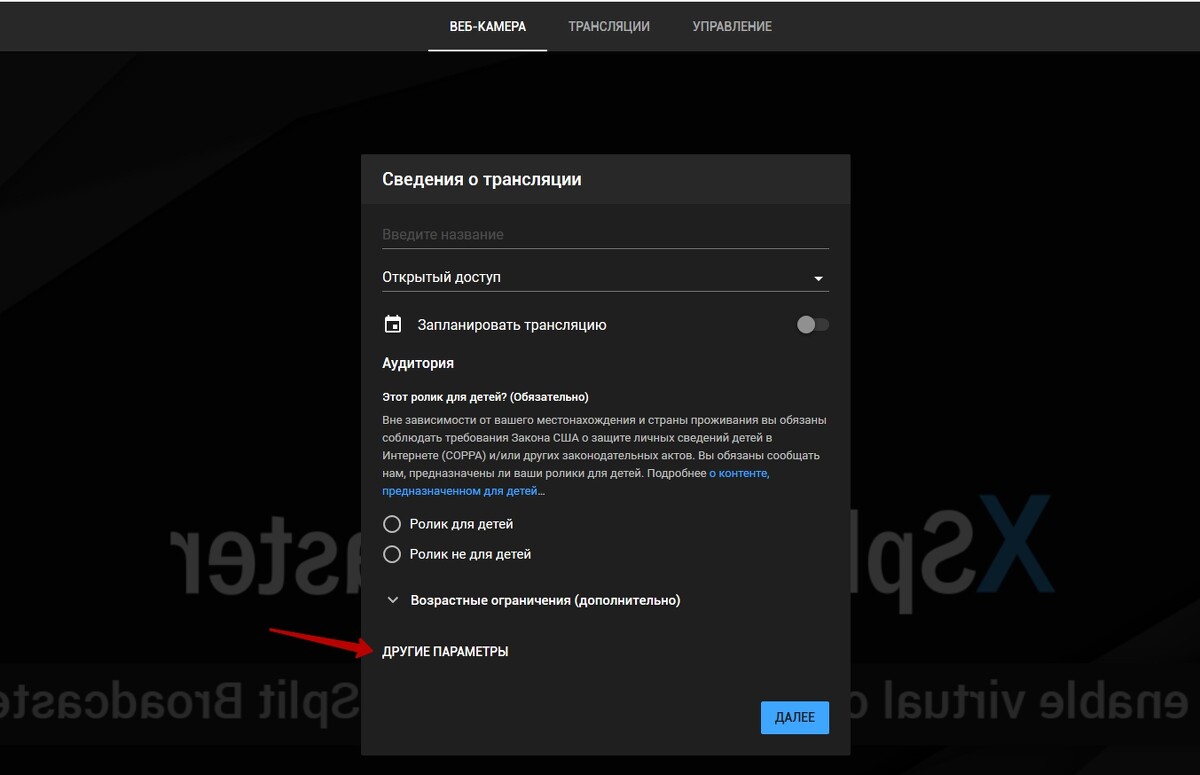The width and height of the screenshot is (1200, 775).
Task: Click the chevron icon before Возрастные ограничения
Action: click(x=391, y=600)
